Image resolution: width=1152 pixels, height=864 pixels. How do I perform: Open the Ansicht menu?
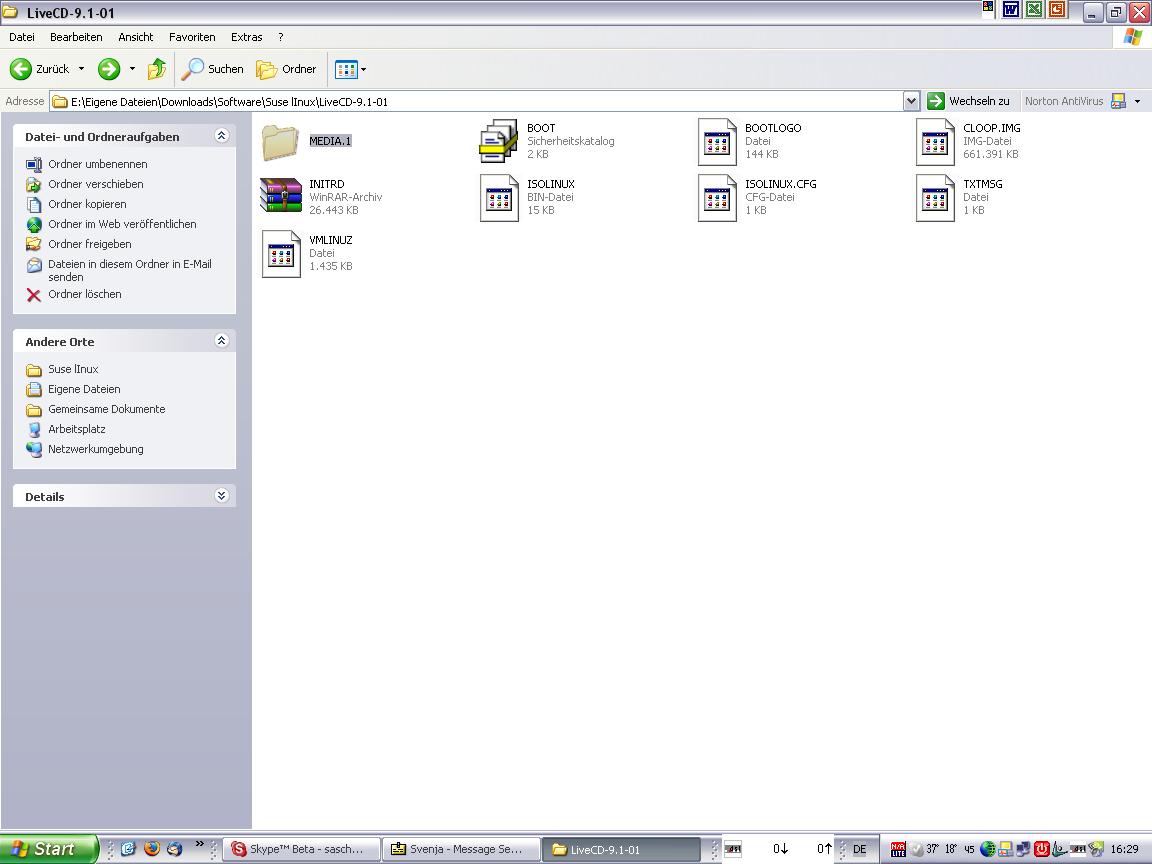tap(136, 37)
